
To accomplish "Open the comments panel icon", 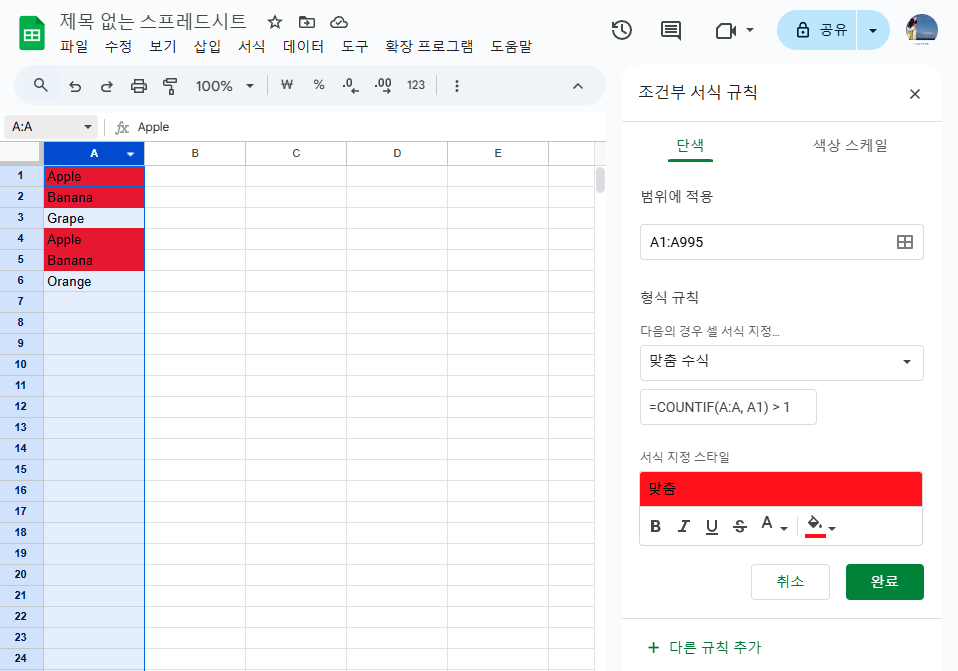I will [669, 30].
